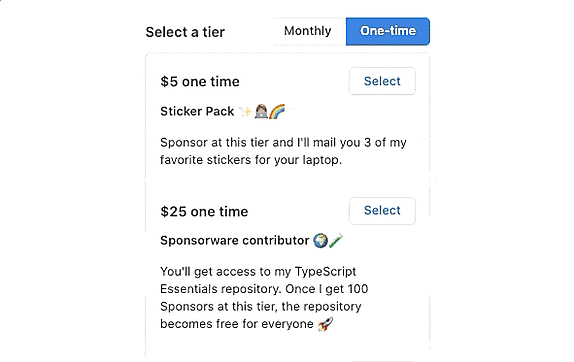Click the Sticker Pack tier title
This screenshot has width=574, height=362.
pyautogui.click(x=197, y=111)
